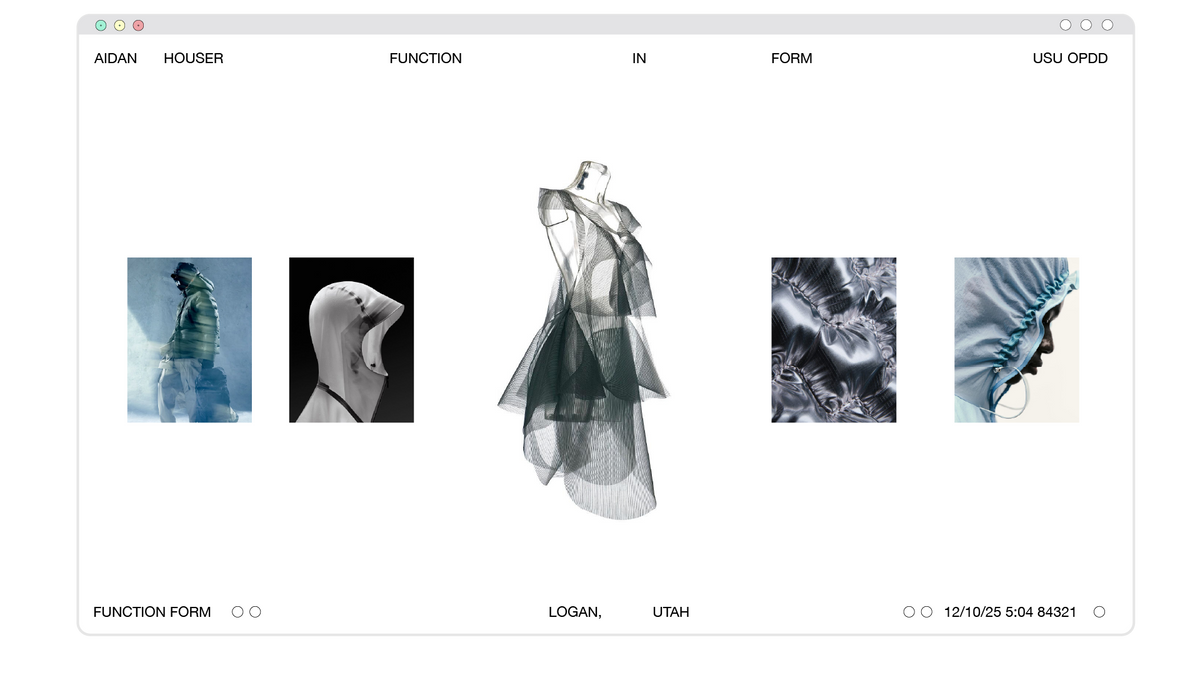This screenshot has width=1200, height=675.
Task: Click circle immediately left of the date
Action: [x=926, y=612]
